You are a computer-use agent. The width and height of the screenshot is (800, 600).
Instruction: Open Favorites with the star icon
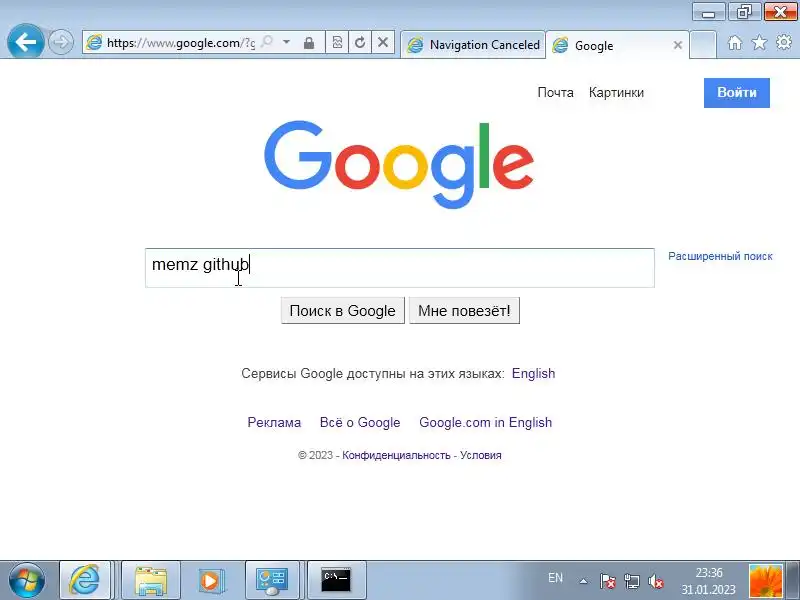pyautogui.click(x=759, y=43)
